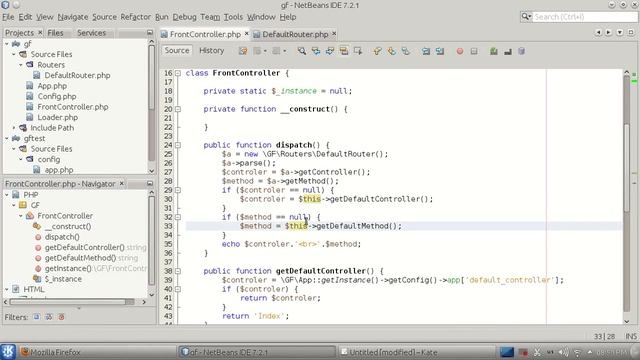Image resolution: width=640 pixels, height=360 pixels.
Task: Click the Last Edit location toolbar icon
Action: [243, 51]
